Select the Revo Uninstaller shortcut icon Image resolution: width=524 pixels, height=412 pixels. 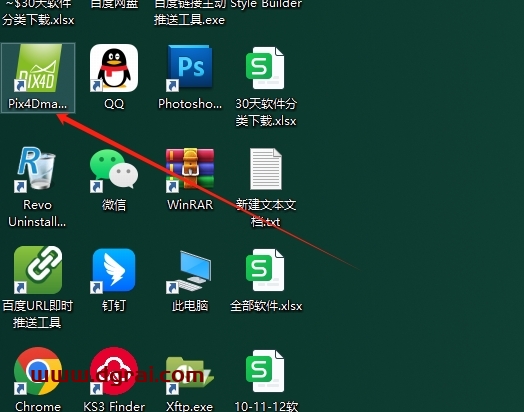[x=35, y=170]
